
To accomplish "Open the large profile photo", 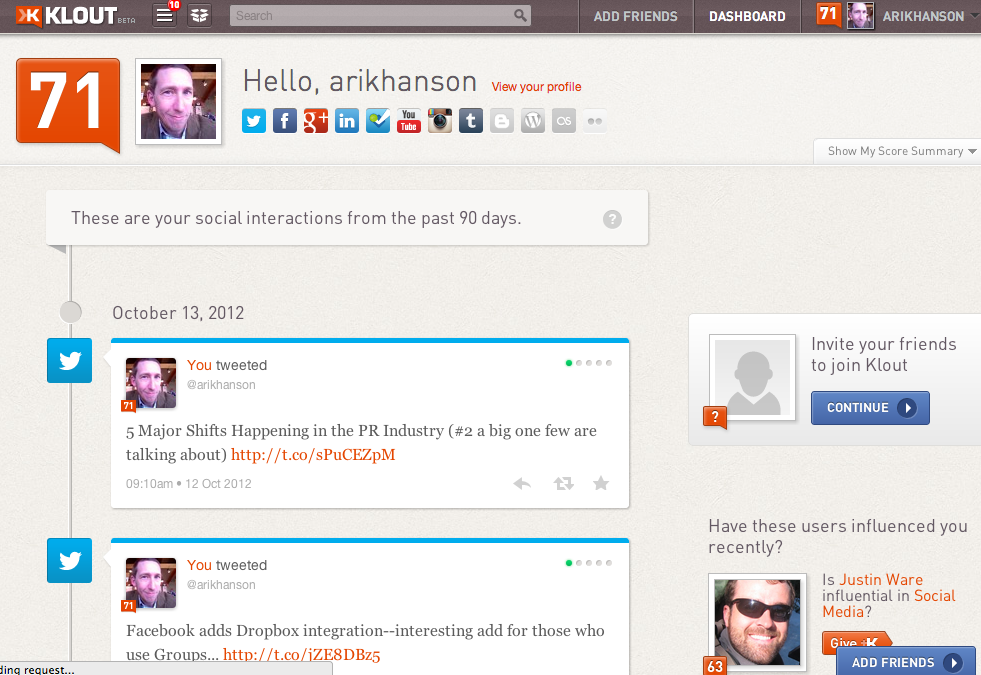I will coord(178,101).
